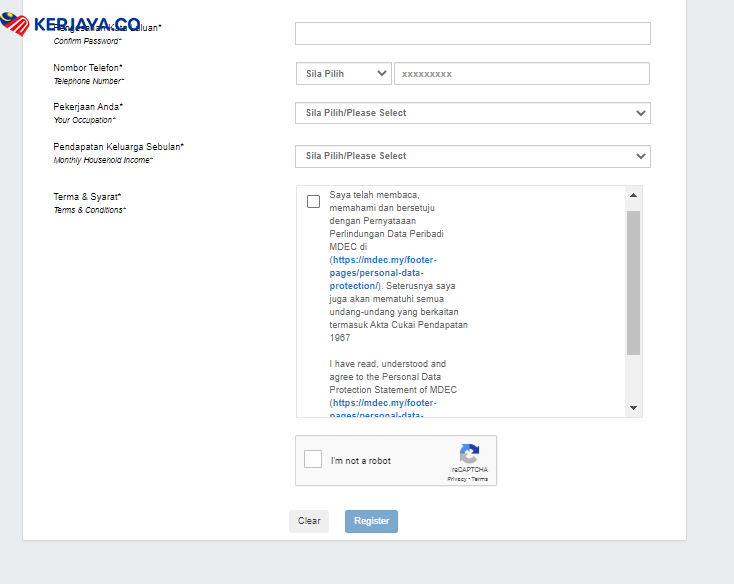Open the mdec.my link in English terms text
Image resolution: width=734 pixels, height=584 pixels.
click(x=385, y=403)
